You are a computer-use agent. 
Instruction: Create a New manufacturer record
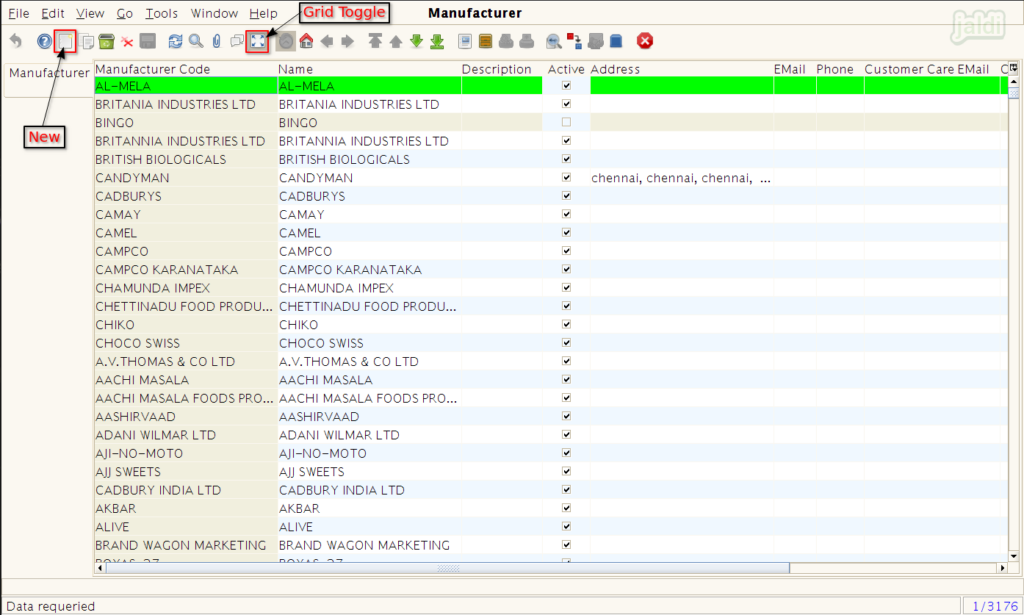65,41
